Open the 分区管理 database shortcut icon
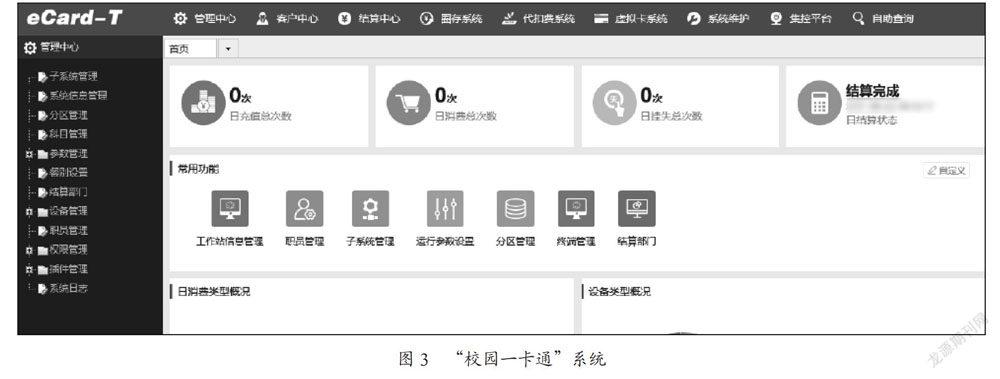 [x=515, y=209]
